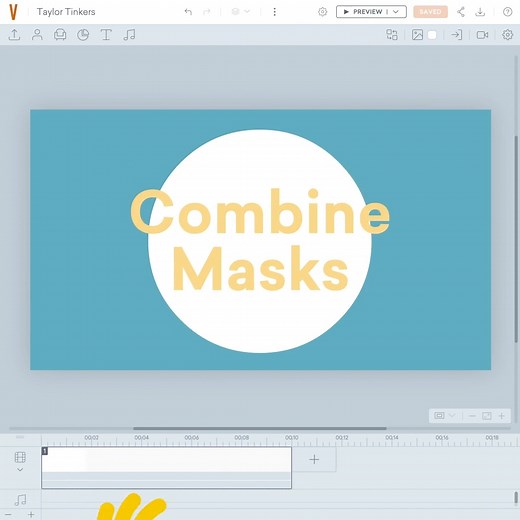Undo the last action
Image resolution: width=520 pixels, height=520 pixels.
point(188,12)
